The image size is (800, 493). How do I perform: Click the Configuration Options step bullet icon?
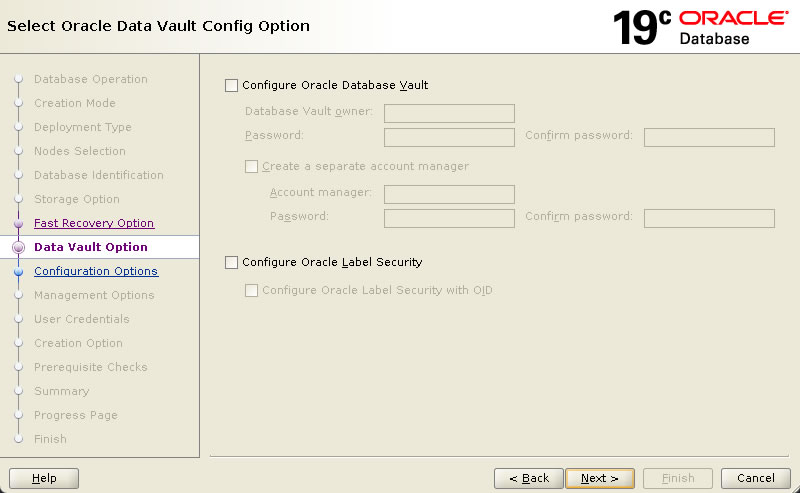pos(19,272)
